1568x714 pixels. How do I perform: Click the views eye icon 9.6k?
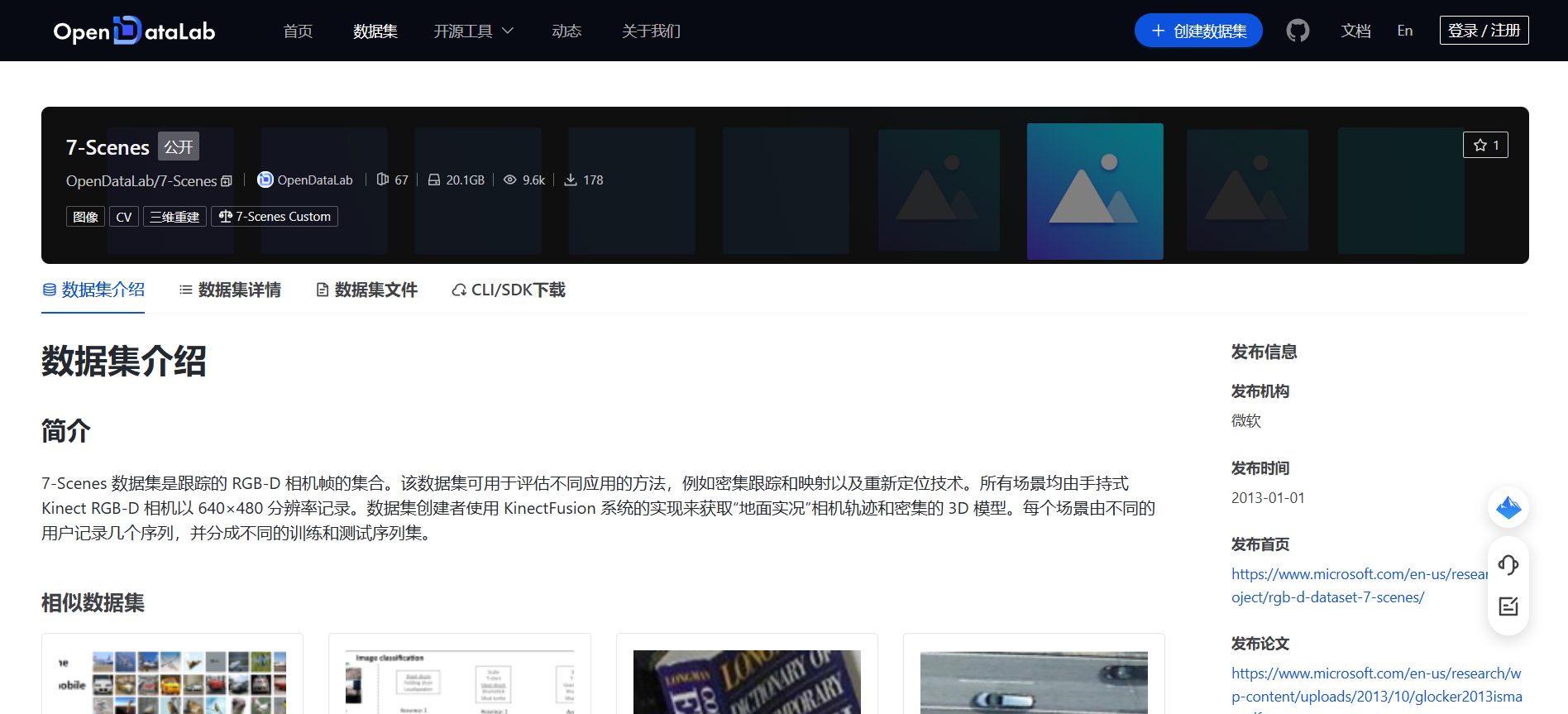510,180
